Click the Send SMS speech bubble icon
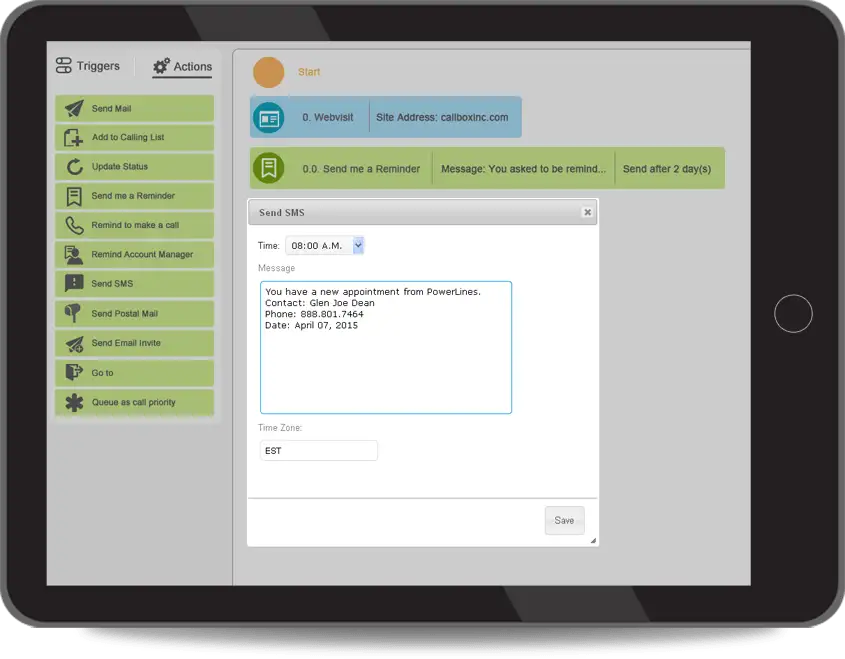Image resolution: width=845 pixels, height=659 pixels. tap(74, 283)
